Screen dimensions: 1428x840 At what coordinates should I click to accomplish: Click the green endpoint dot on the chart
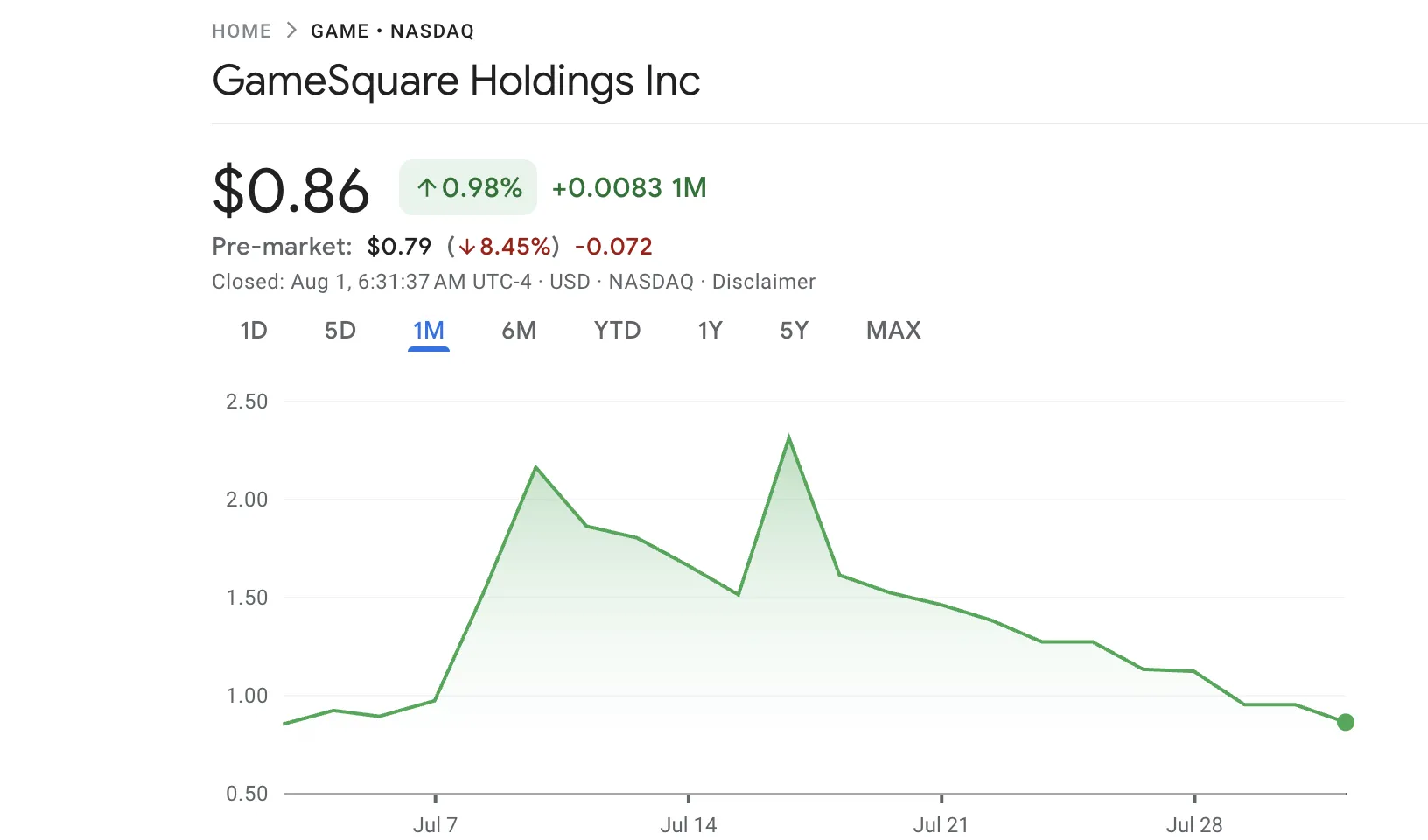1346,722
